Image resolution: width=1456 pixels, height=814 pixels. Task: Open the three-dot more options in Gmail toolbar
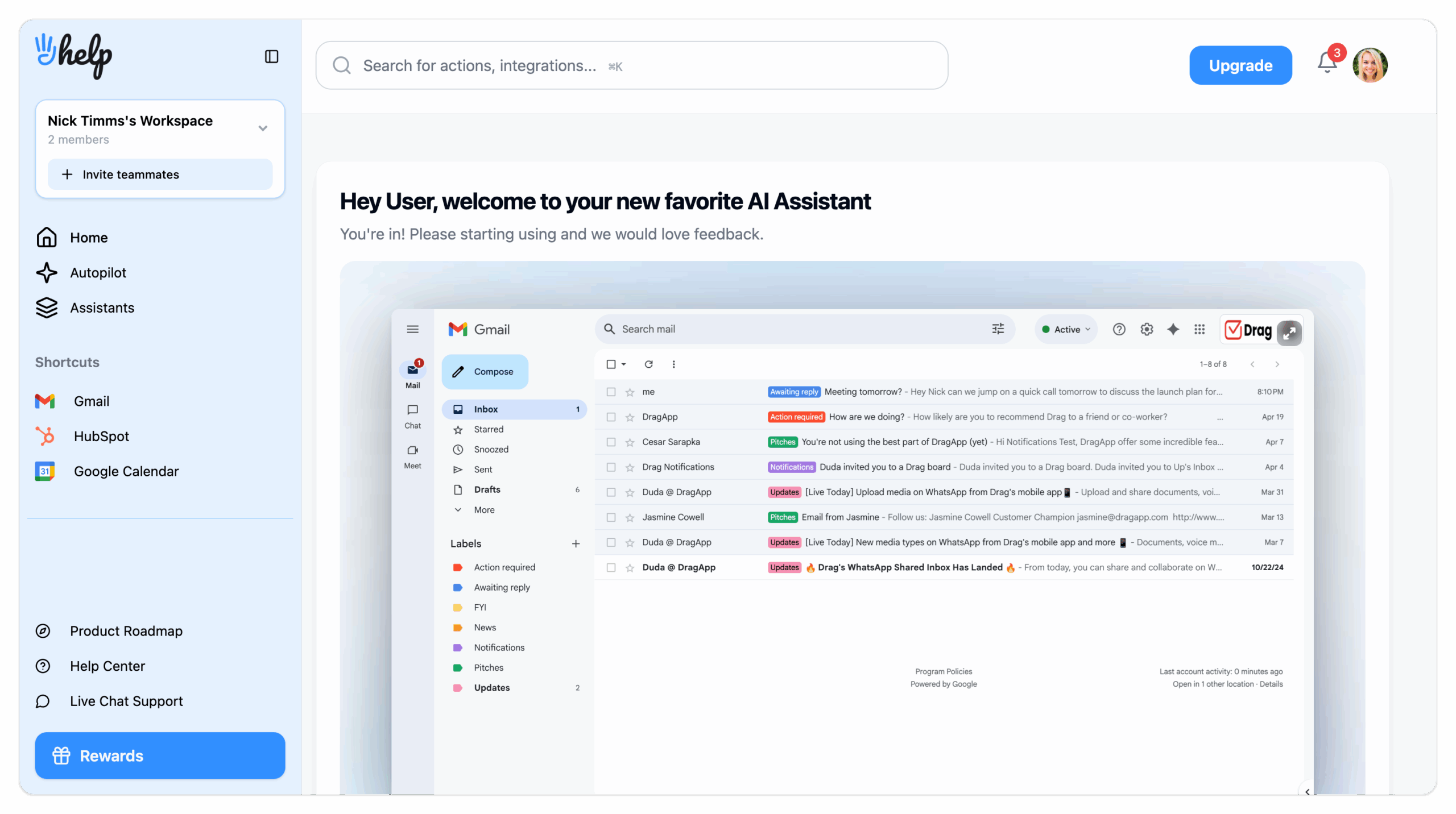coord(673,364)
